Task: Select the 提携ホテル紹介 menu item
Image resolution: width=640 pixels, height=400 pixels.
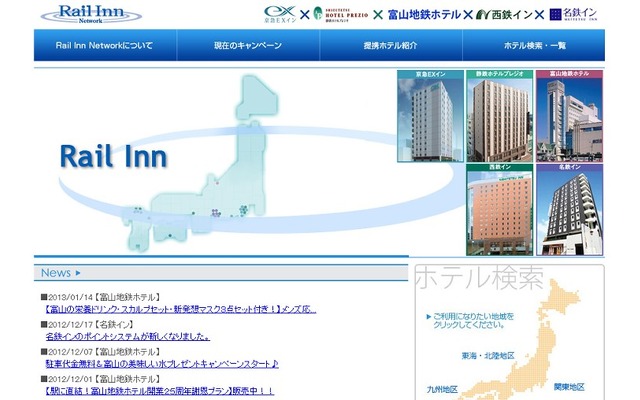Action: [x=391, y=45]
